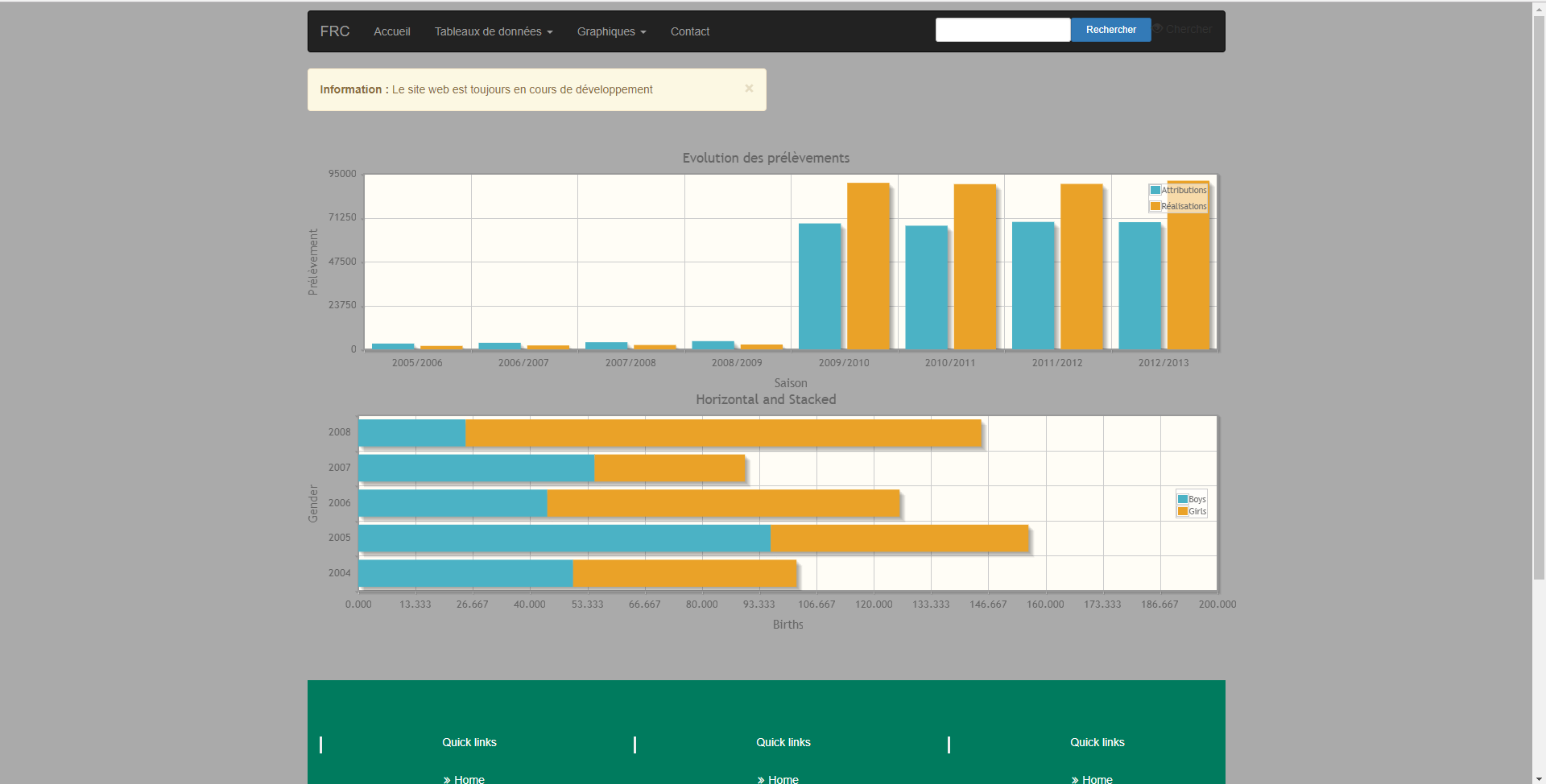Click the Saison axis title

click(x=791, y=383)
